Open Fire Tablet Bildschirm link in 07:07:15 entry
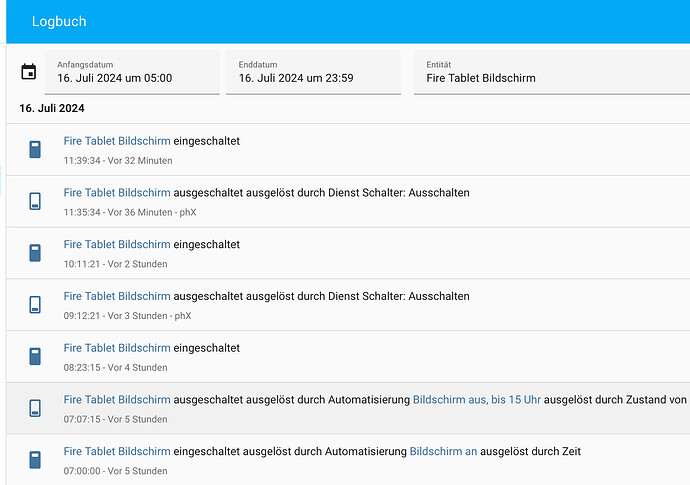This screenshot has height=485, width=690. [x=117, y=399]
